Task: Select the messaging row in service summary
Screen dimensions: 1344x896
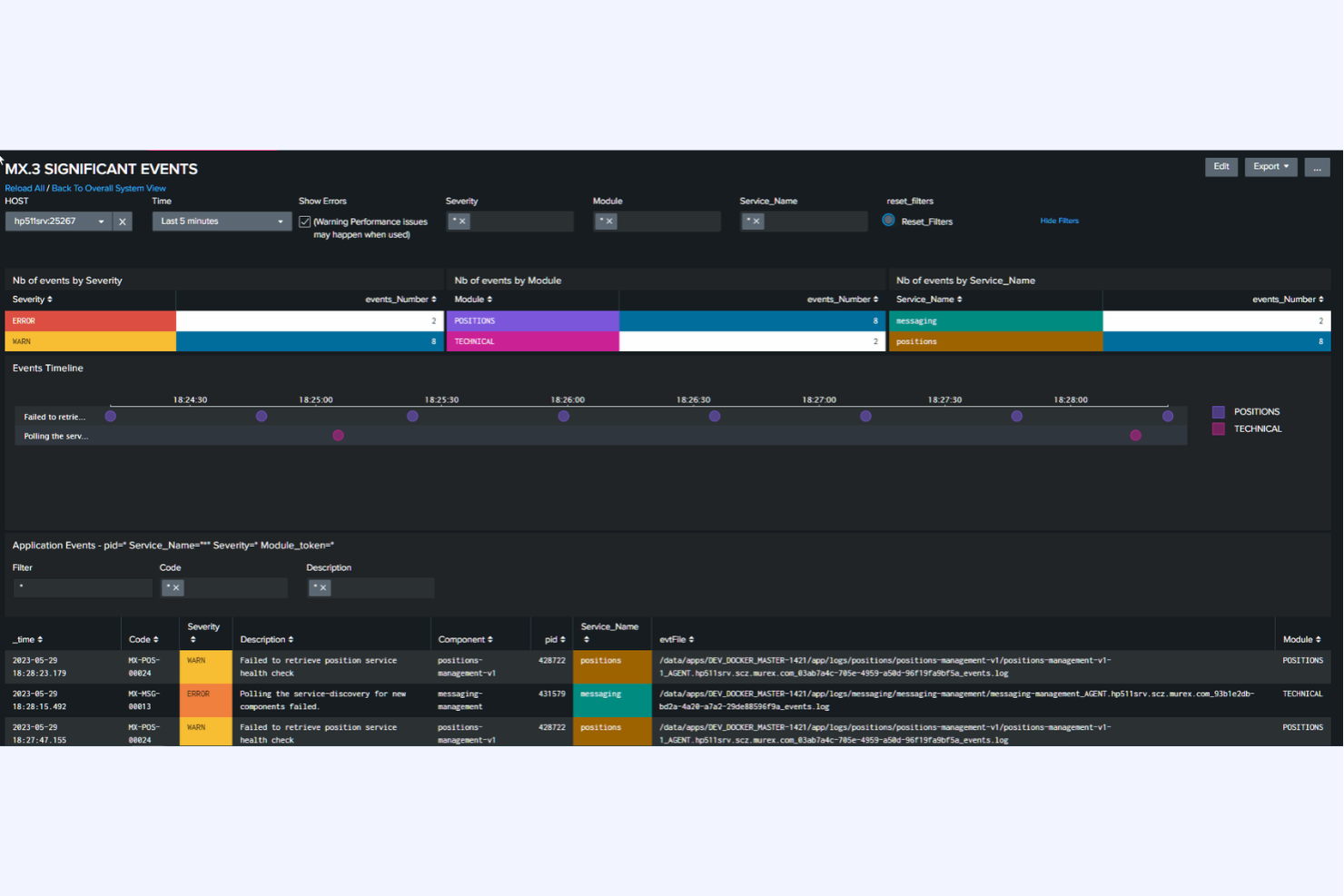Action: (1110, 321)
